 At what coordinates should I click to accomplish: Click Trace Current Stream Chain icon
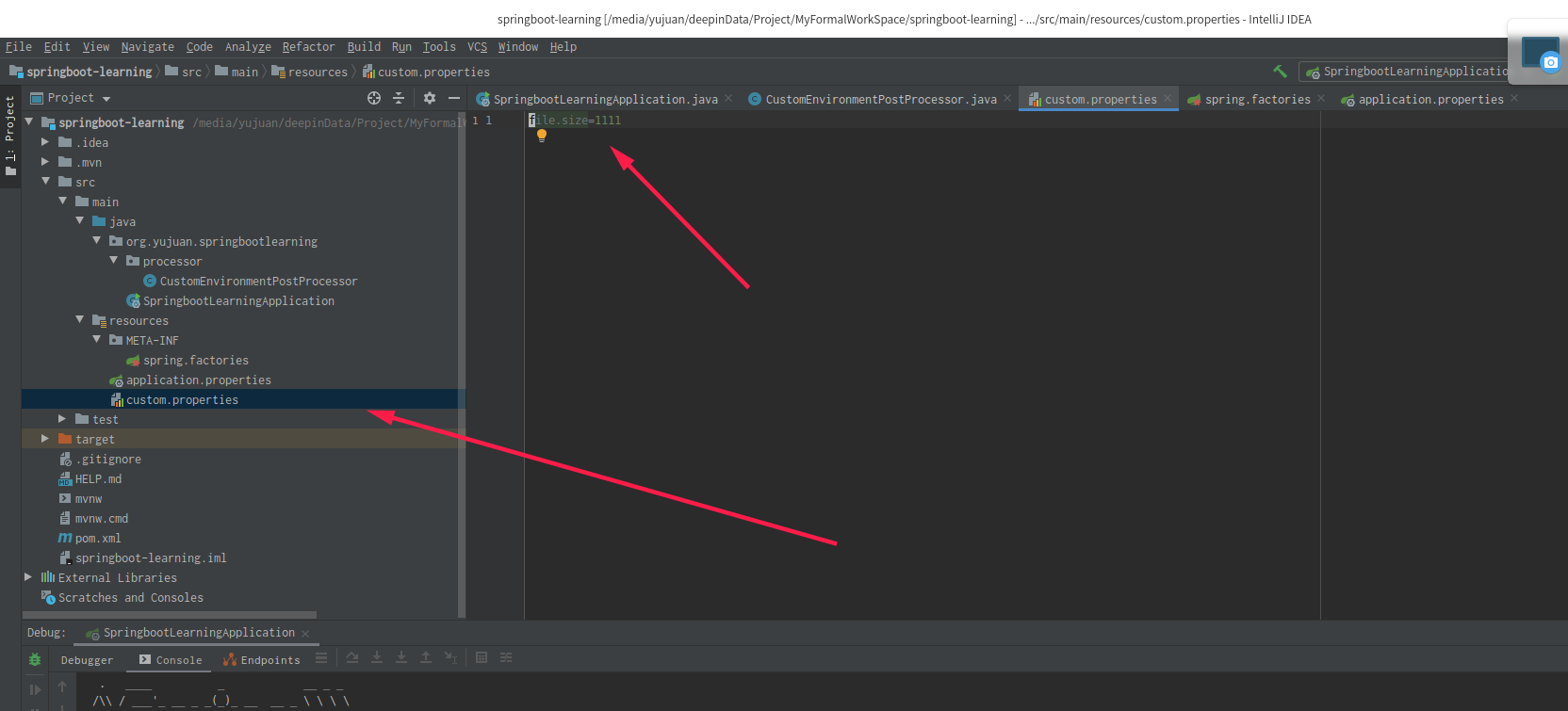click(x=506, y=657)
